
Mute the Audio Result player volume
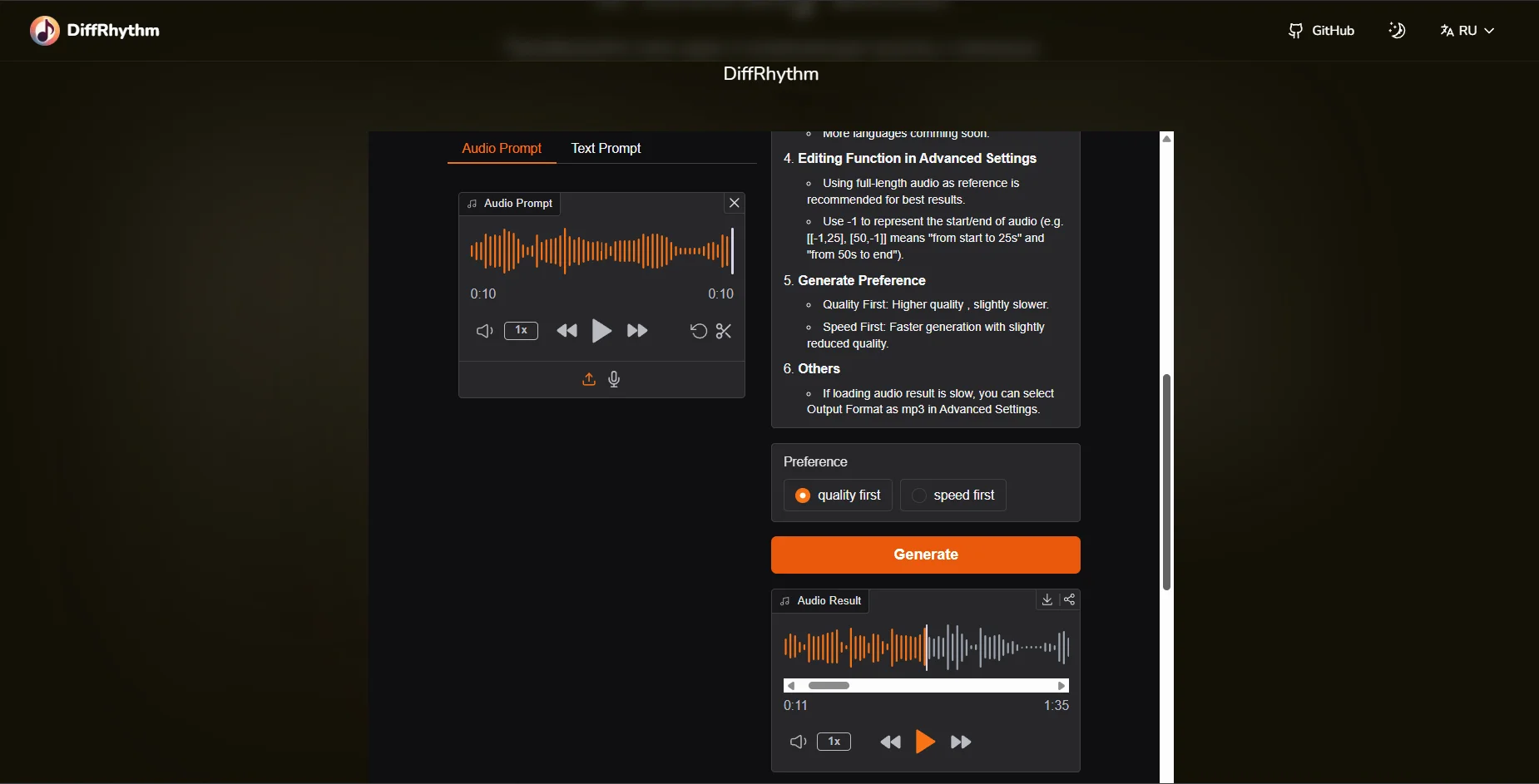pos(797,742)
